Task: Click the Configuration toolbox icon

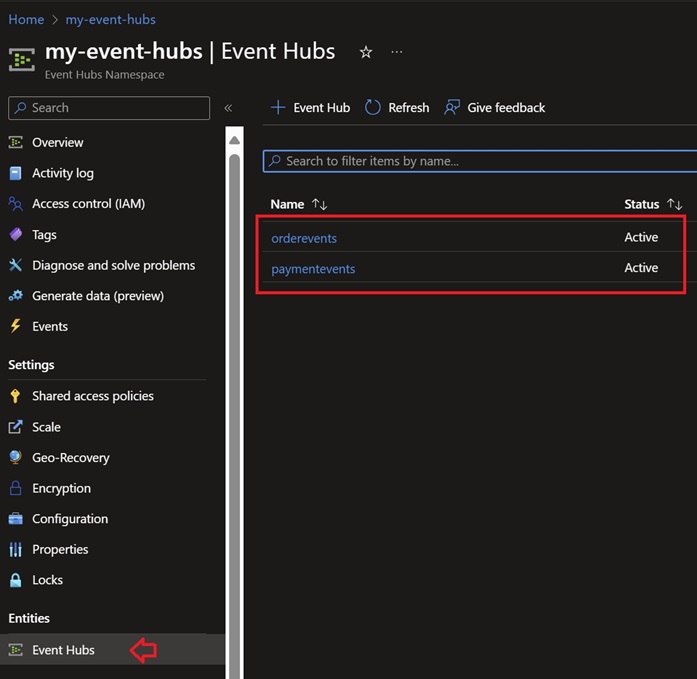Action: 16,519
